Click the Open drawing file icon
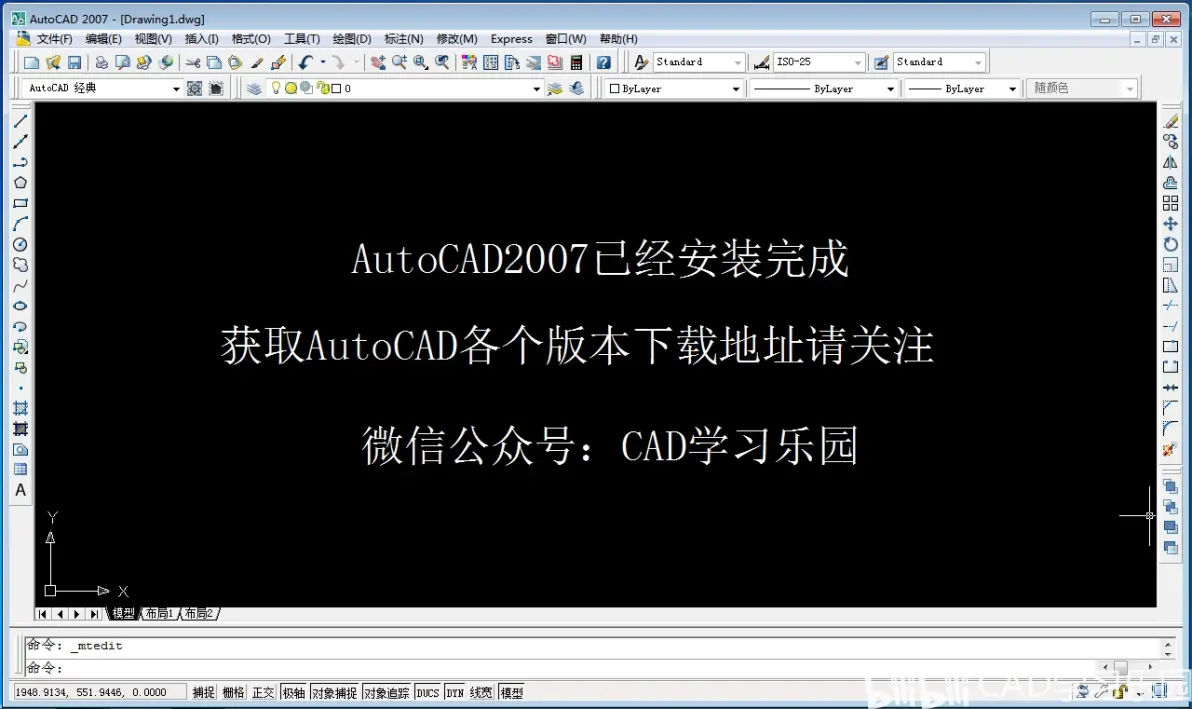This screenshot has height=709, width=1192. point(52,62)
